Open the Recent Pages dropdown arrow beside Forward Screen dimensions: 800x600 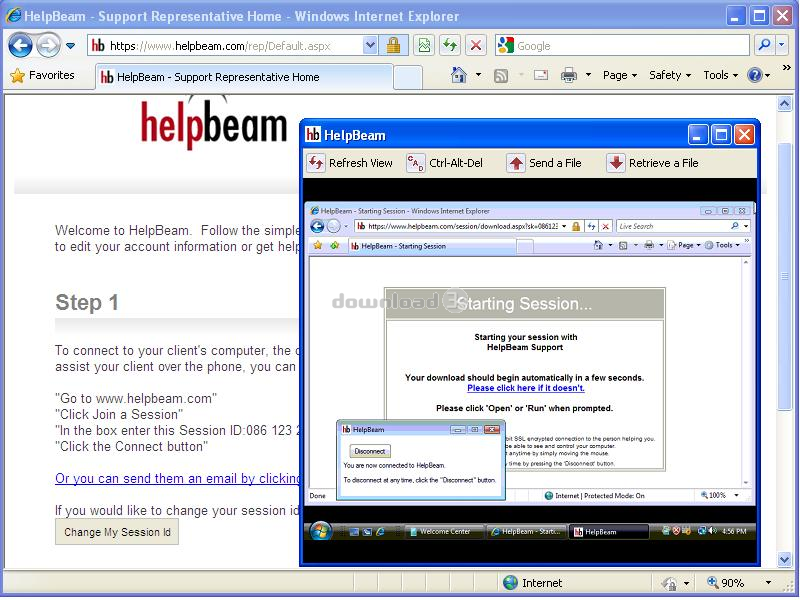70,46
